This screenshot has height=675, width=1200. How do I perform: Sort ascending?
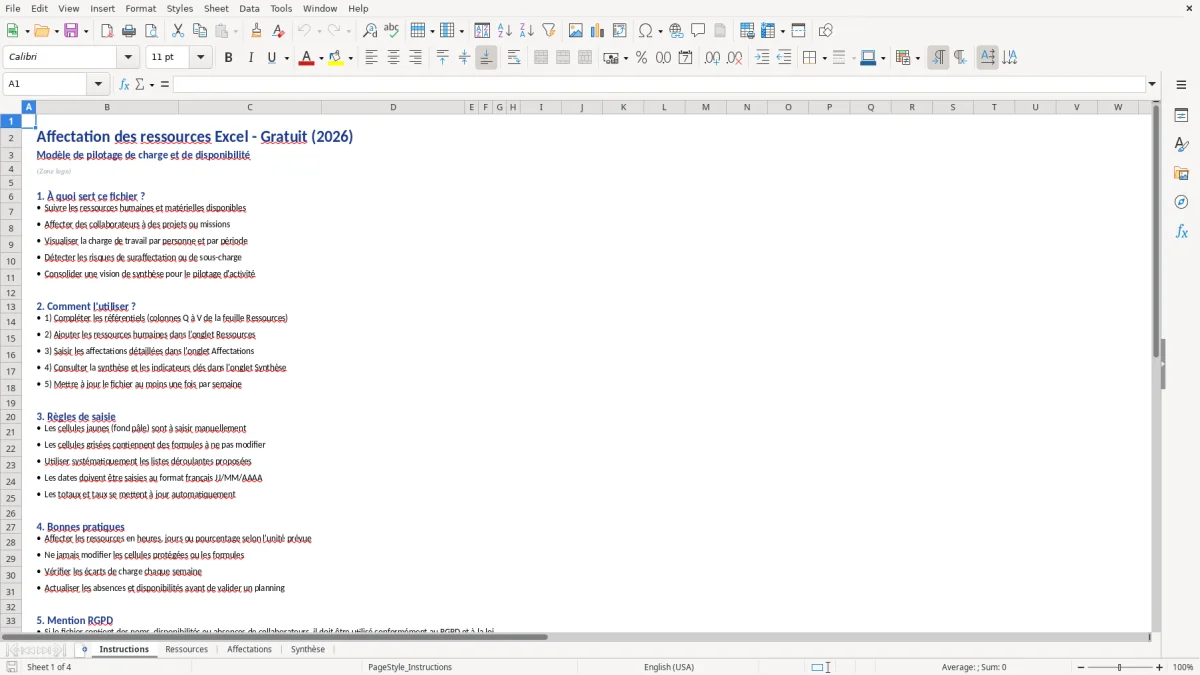click(505, 31)
